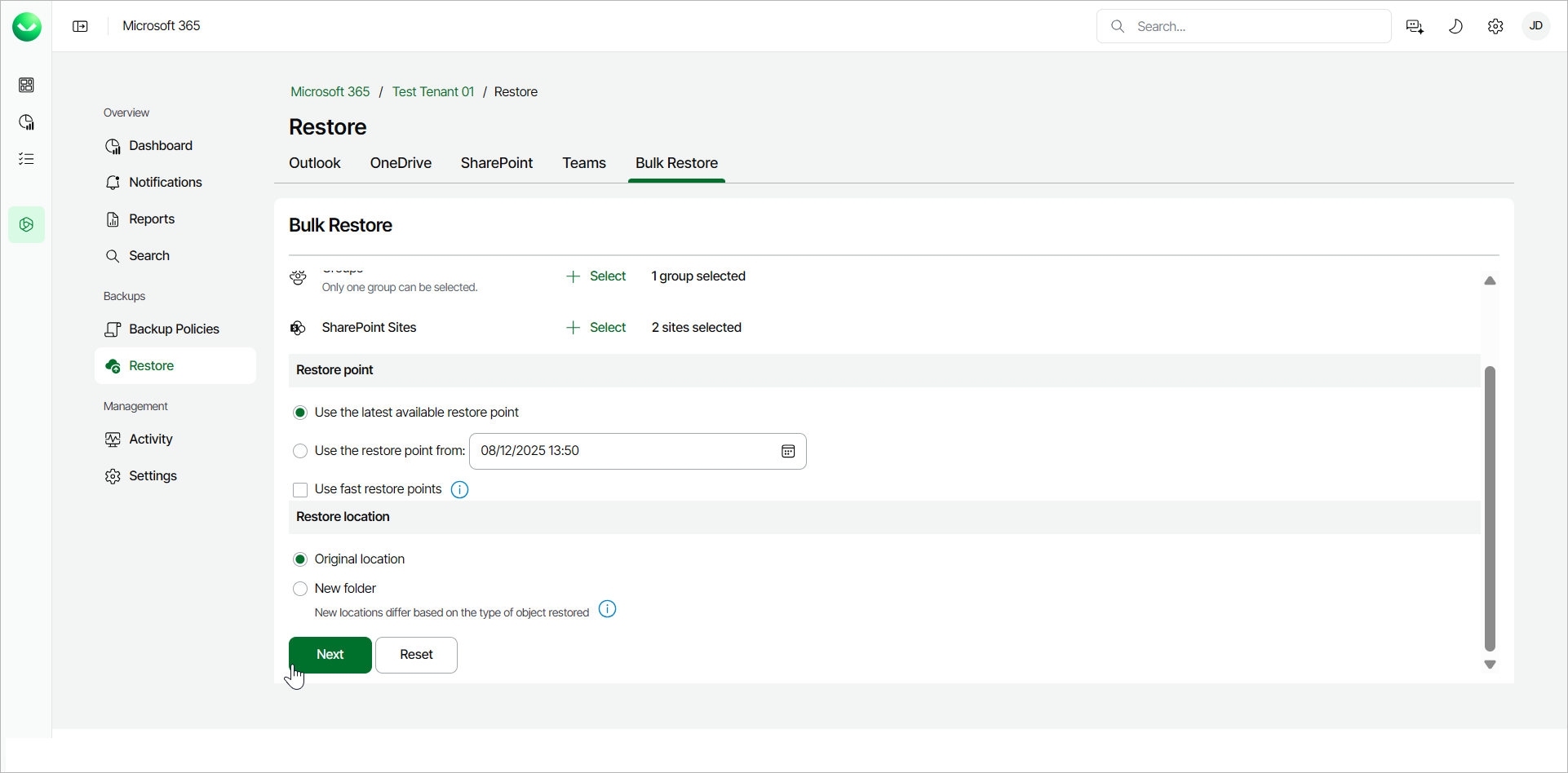Select Use the restore point from option

[300, 451]
